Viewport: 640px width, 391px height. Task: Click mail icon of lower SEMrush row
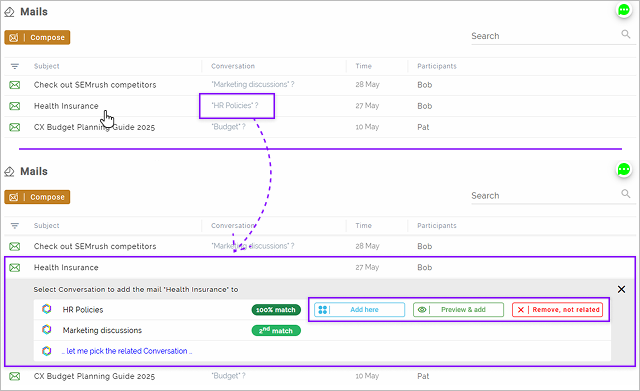point(15,247)
